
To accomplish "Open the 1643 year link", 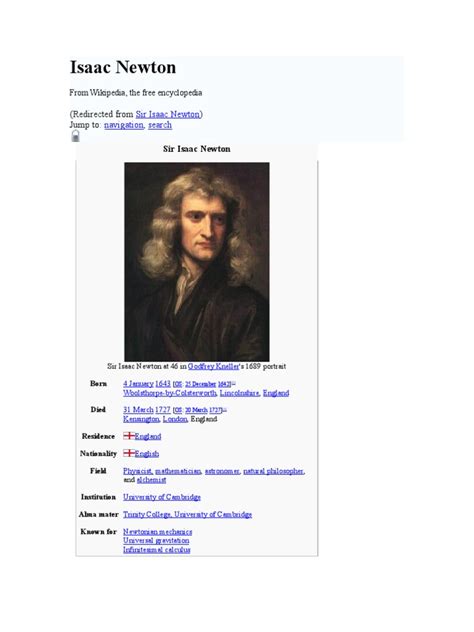I will pyautogui.click(x=163, y=384).
